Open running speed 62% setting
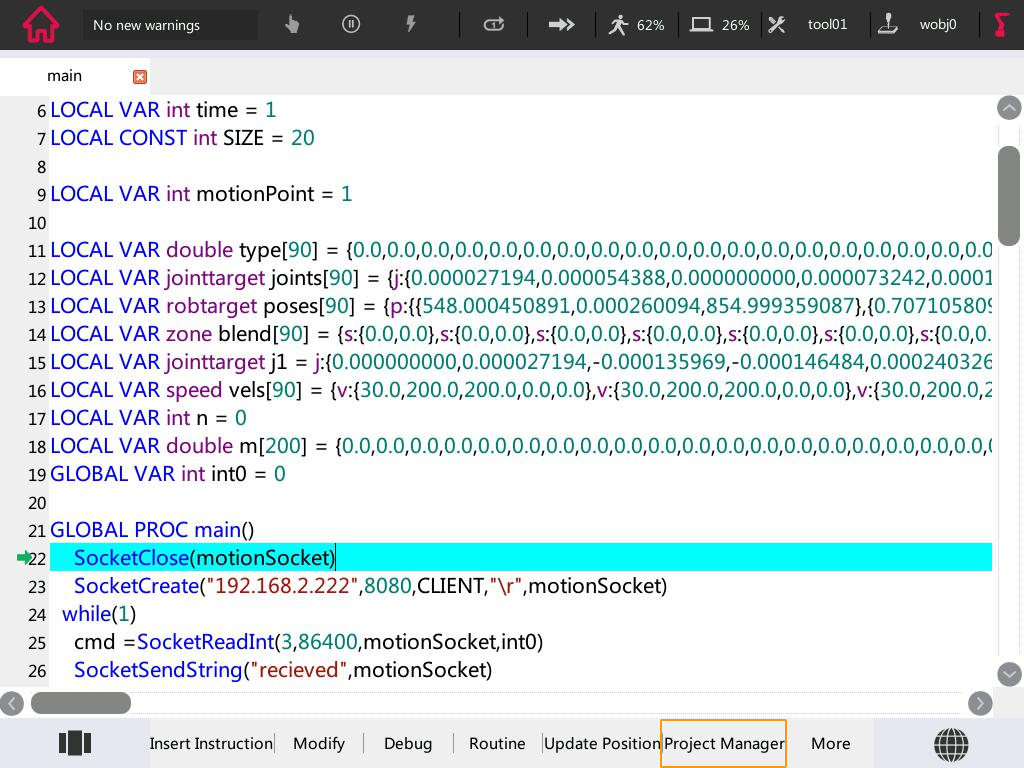This screenshot has height=768, width=1024. tap(636, 25)
